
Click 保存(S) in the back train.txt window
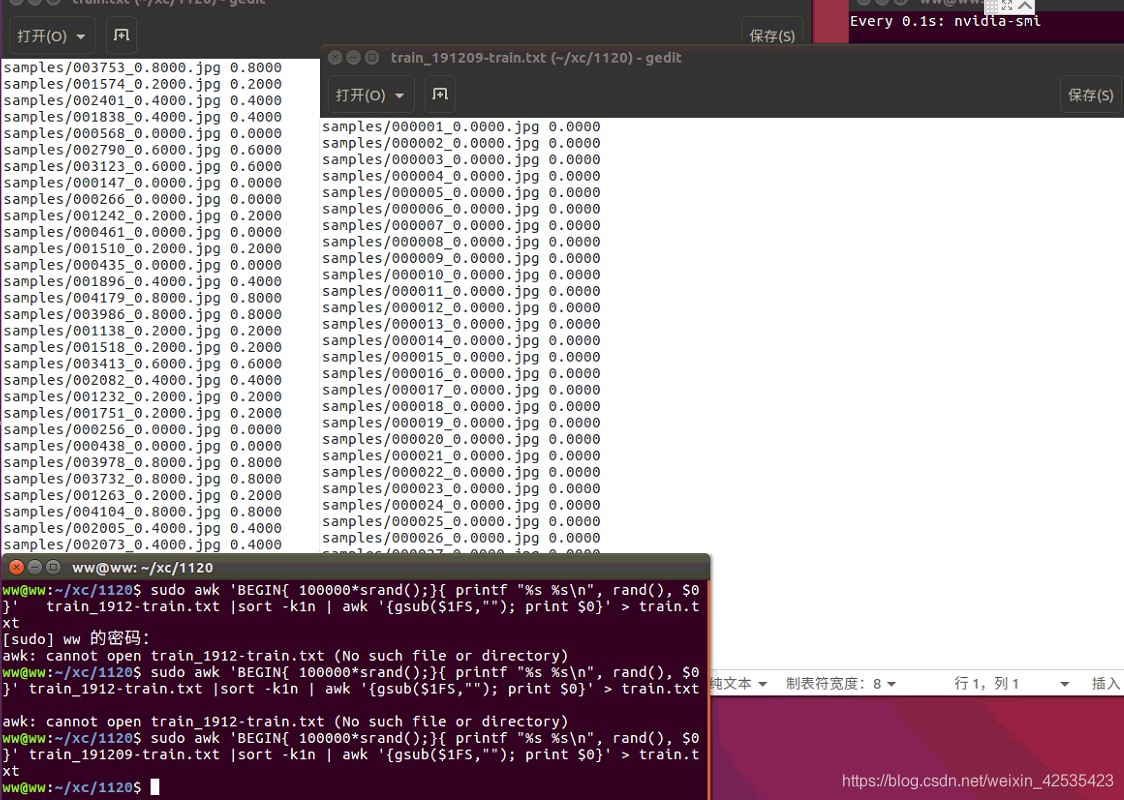(x=771, y=35)
